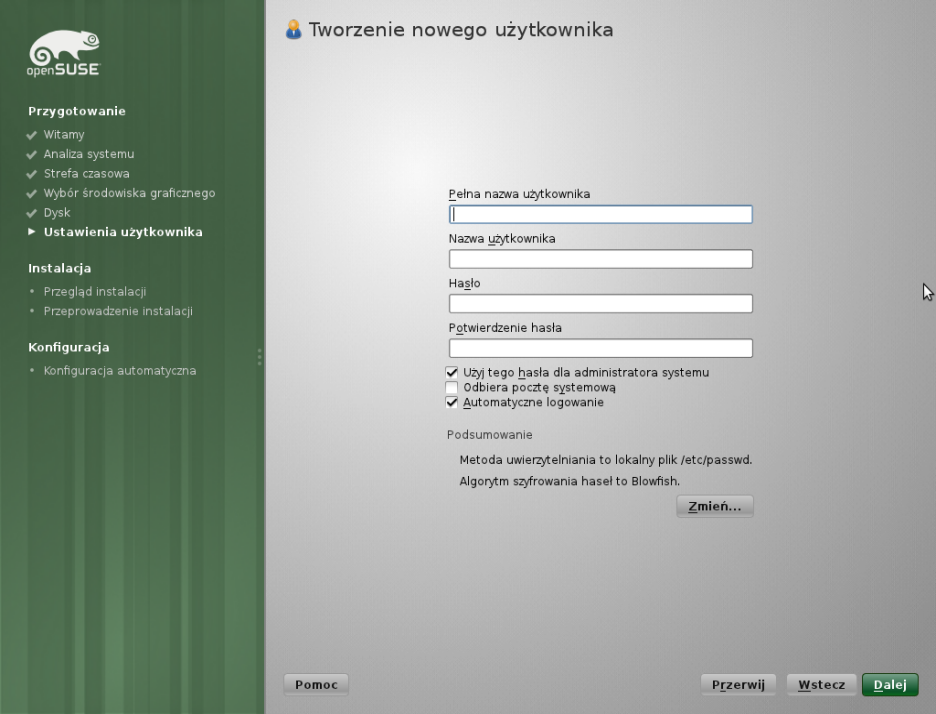This screenshot has height=714, width=936.
Task: Click the user icon beside the page title
Action: point(292,30)
